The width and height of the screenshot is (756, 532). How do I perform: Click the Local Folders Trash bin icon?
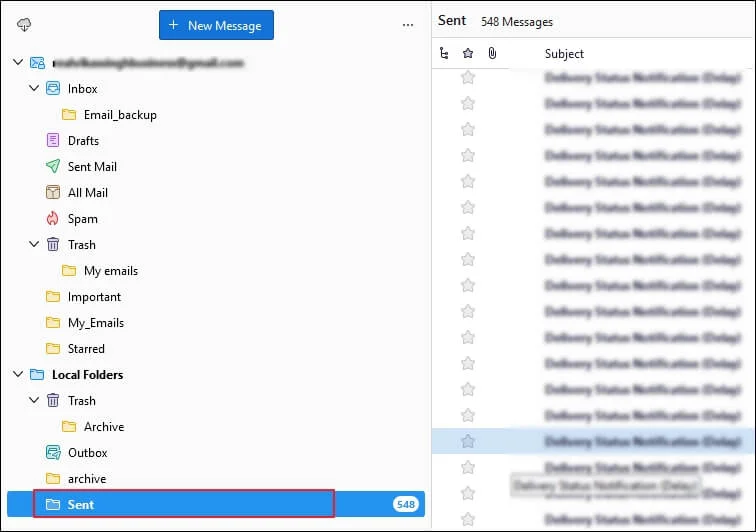[53, 400]
